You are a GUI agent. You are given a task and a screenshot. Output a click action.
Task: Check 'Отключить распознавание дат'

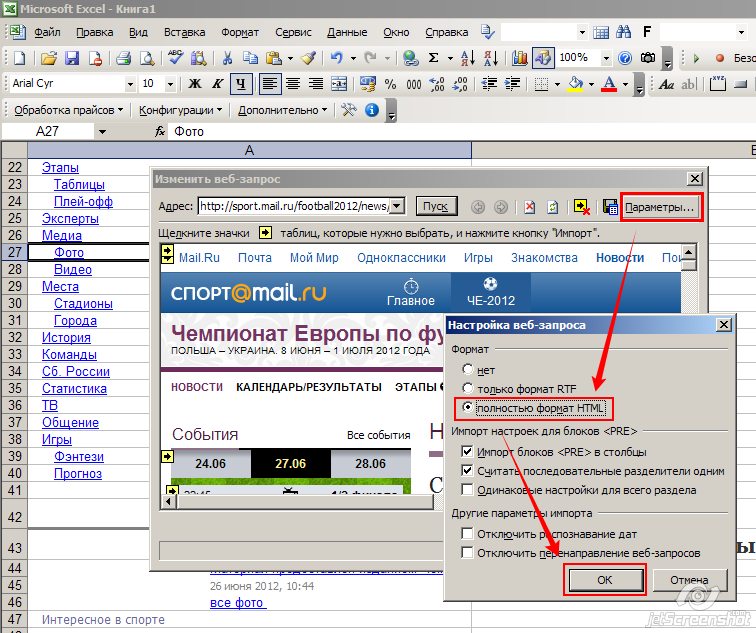click(x=467, y=533)
